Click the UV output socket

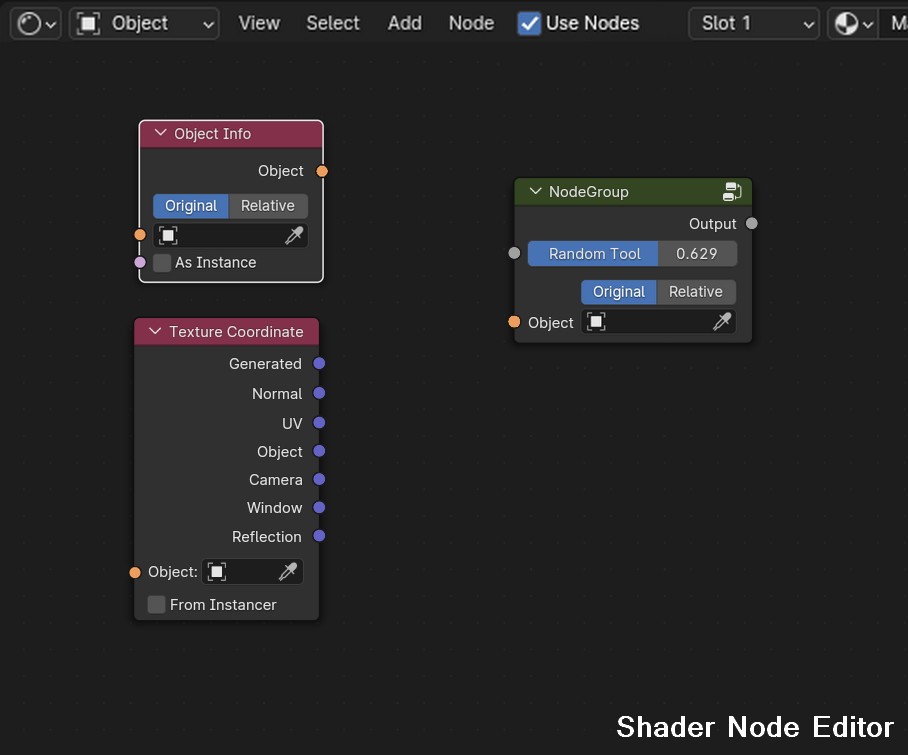coord(319,423)
